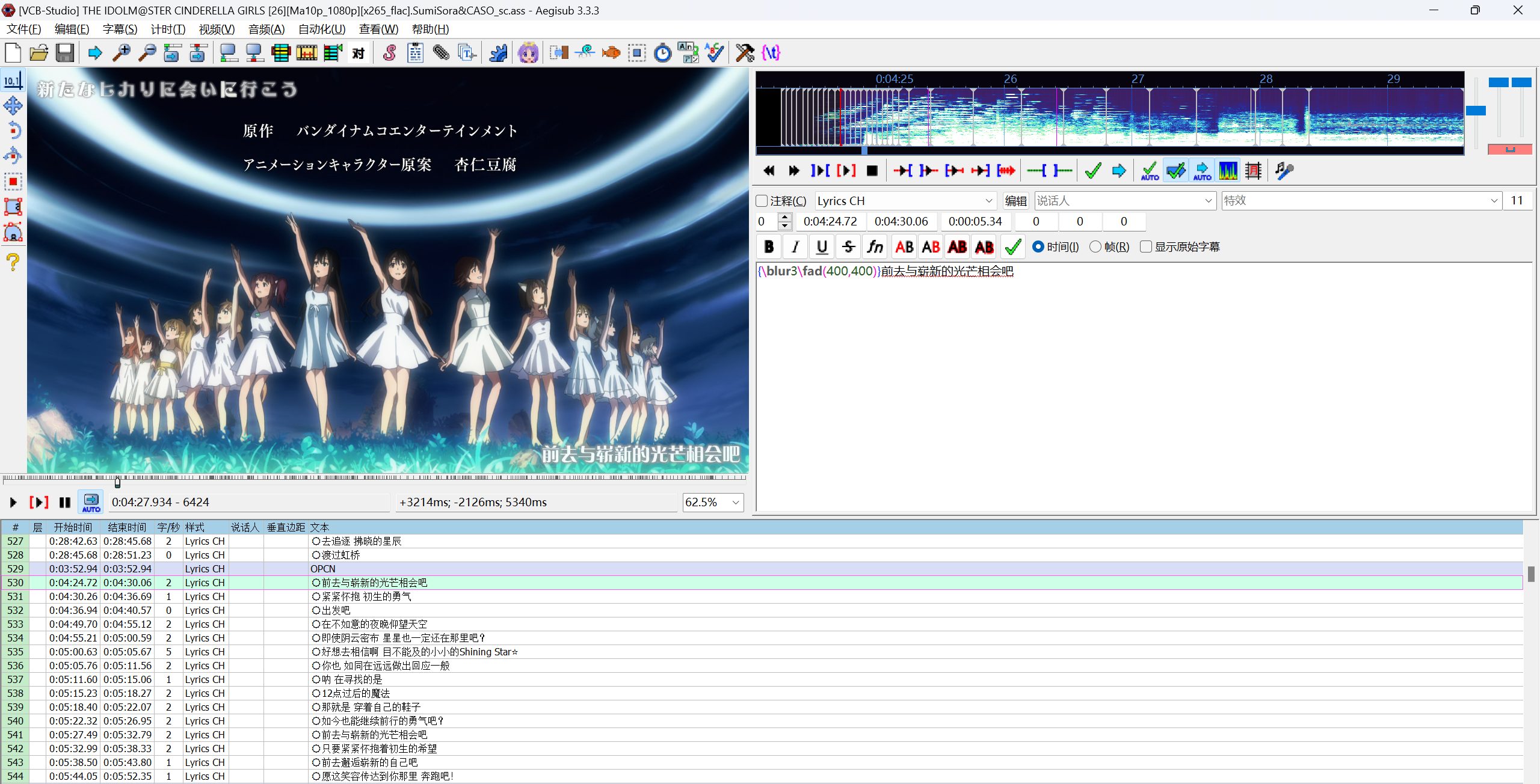
Task: Toggle karaoke mode microphone icon
Action: (x=1284, y=171)
